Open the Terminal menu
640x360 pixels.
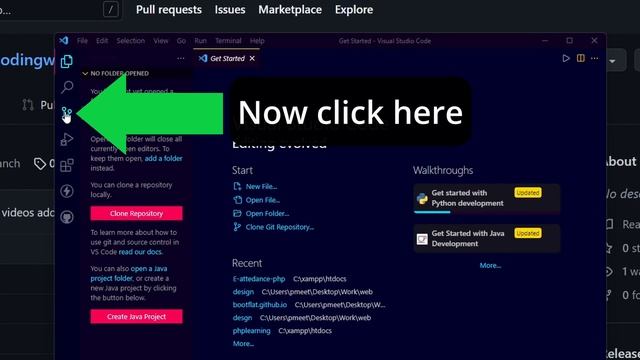228,41
